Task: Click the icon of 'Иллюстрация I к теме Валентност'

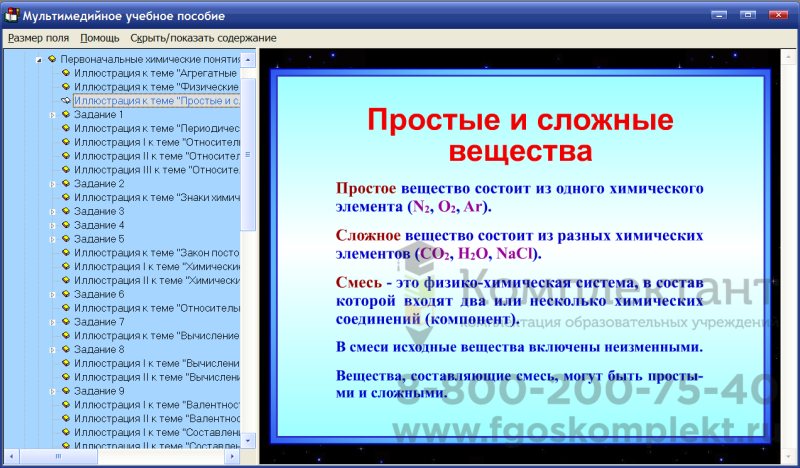Action: pos(66,404)
